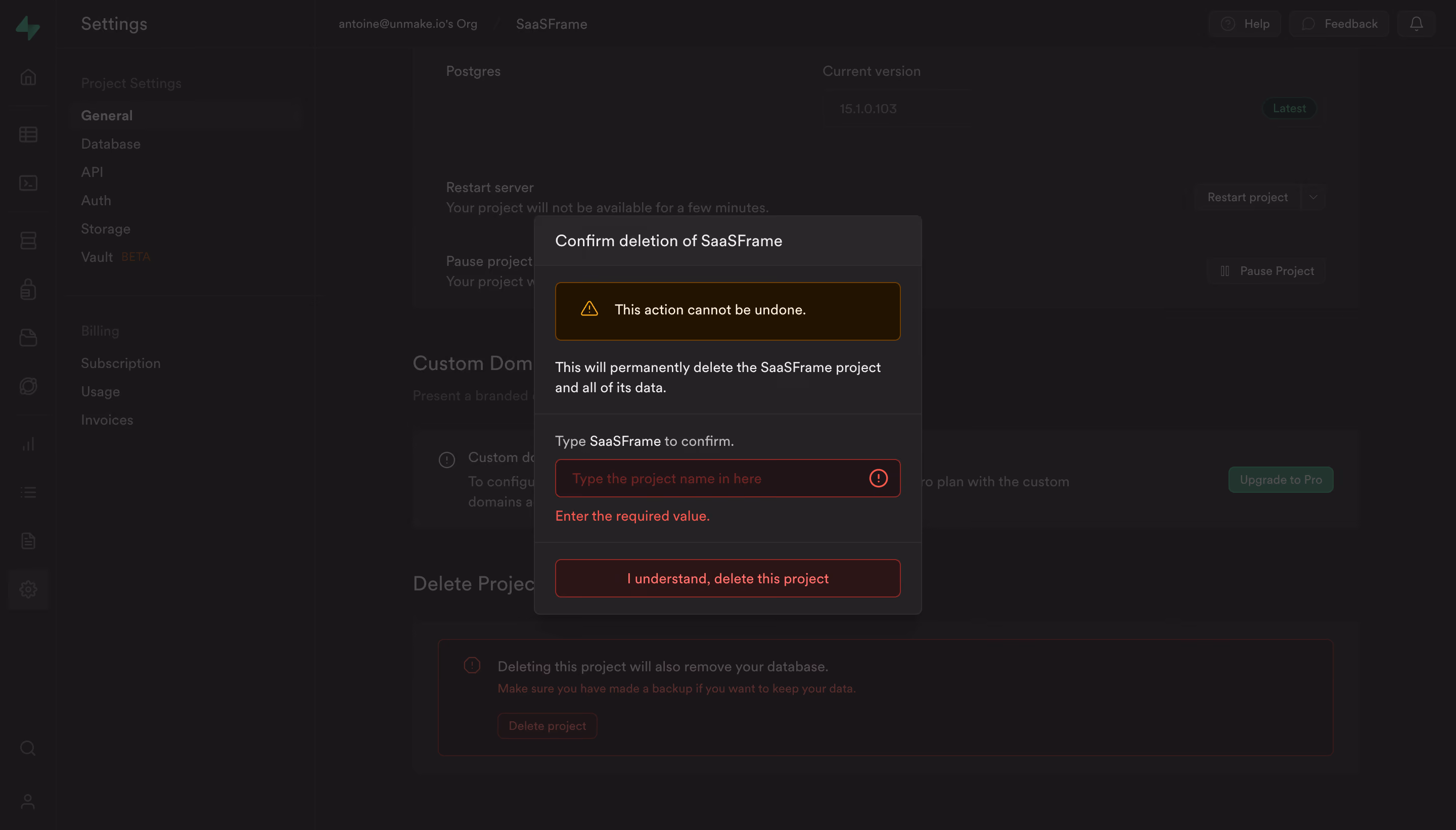Expand the Restart project dropdown arrow
This screenshot has height=830, width=1456.
pos(1313,197)
